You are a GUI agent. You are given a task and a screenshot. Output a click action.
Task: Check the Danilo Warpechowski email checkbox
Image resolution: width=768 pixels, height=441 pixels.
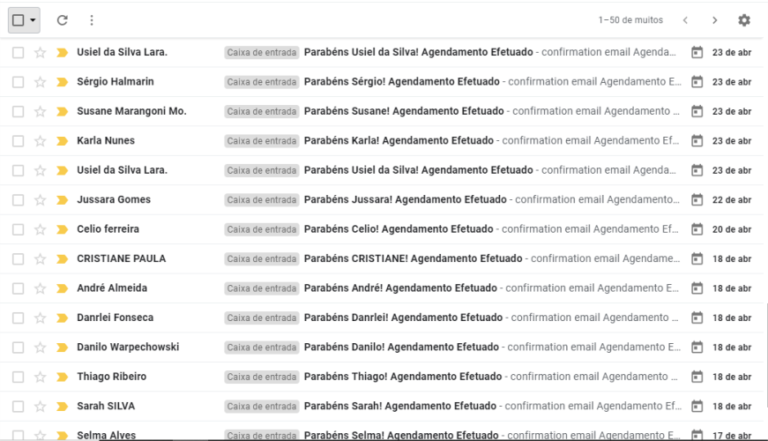[18, 347]
